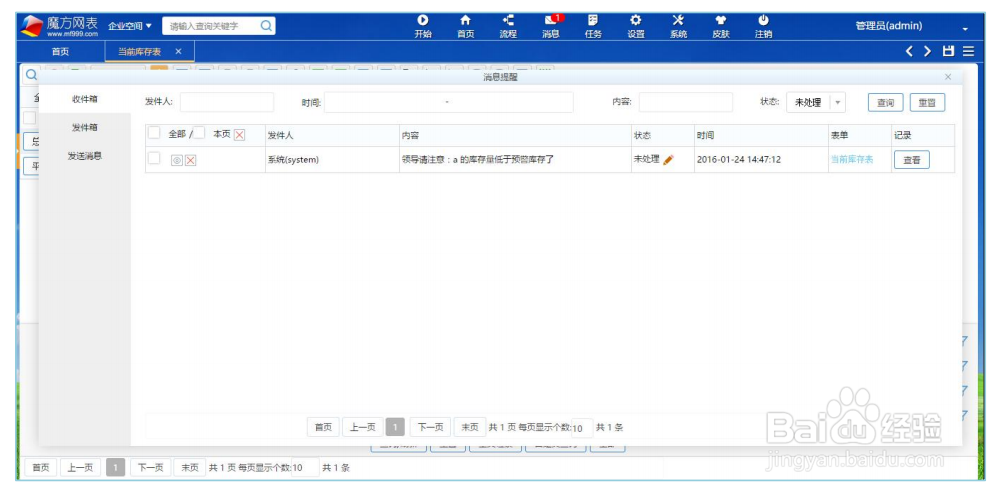Click the eye view icon in system message row
The height and width of the screenshot is (494, 999).
(x=177, y=161)
